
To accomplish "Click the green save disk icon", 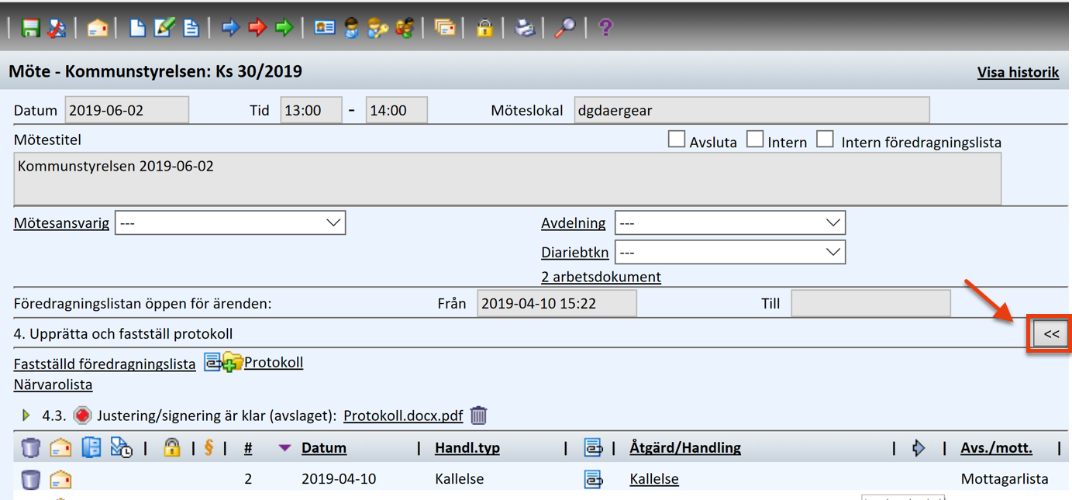I will click(x=30, y=28).
